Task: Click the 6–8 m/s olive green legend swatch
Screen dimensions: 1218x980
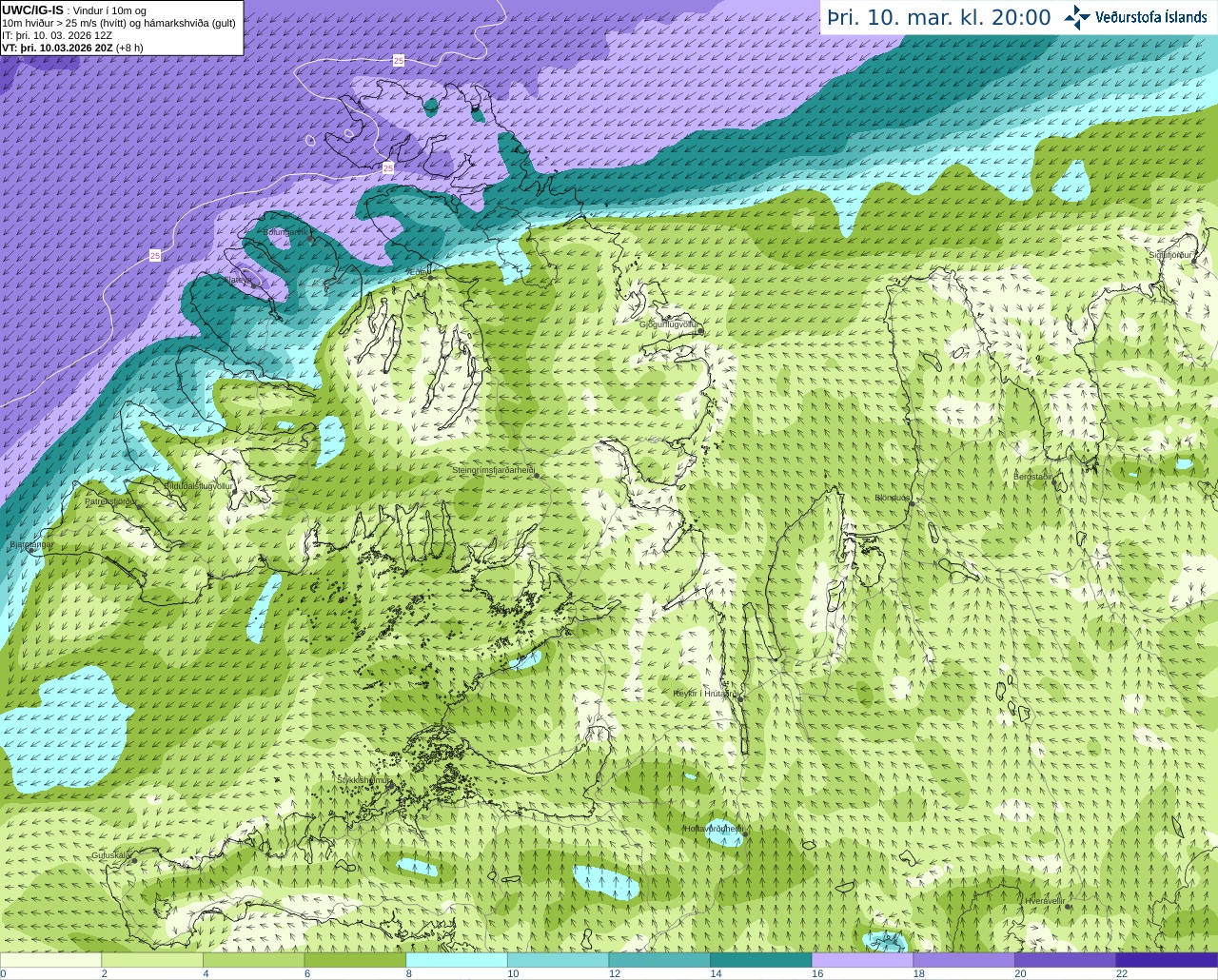Action: [x=355, y=960]
